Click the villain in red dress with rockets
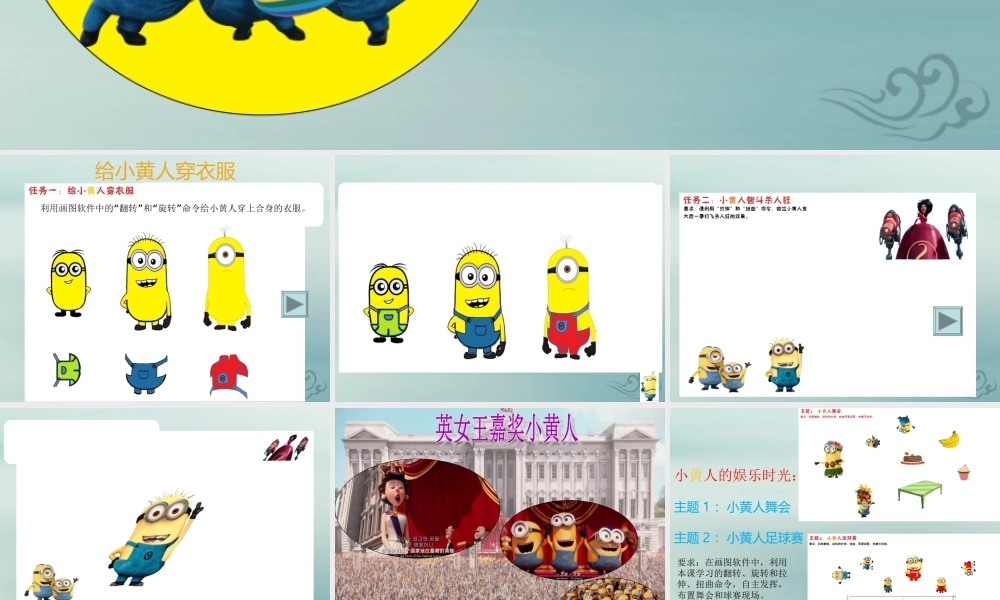Viewport: 1000px width, 600px height. [x=922, y=230]
